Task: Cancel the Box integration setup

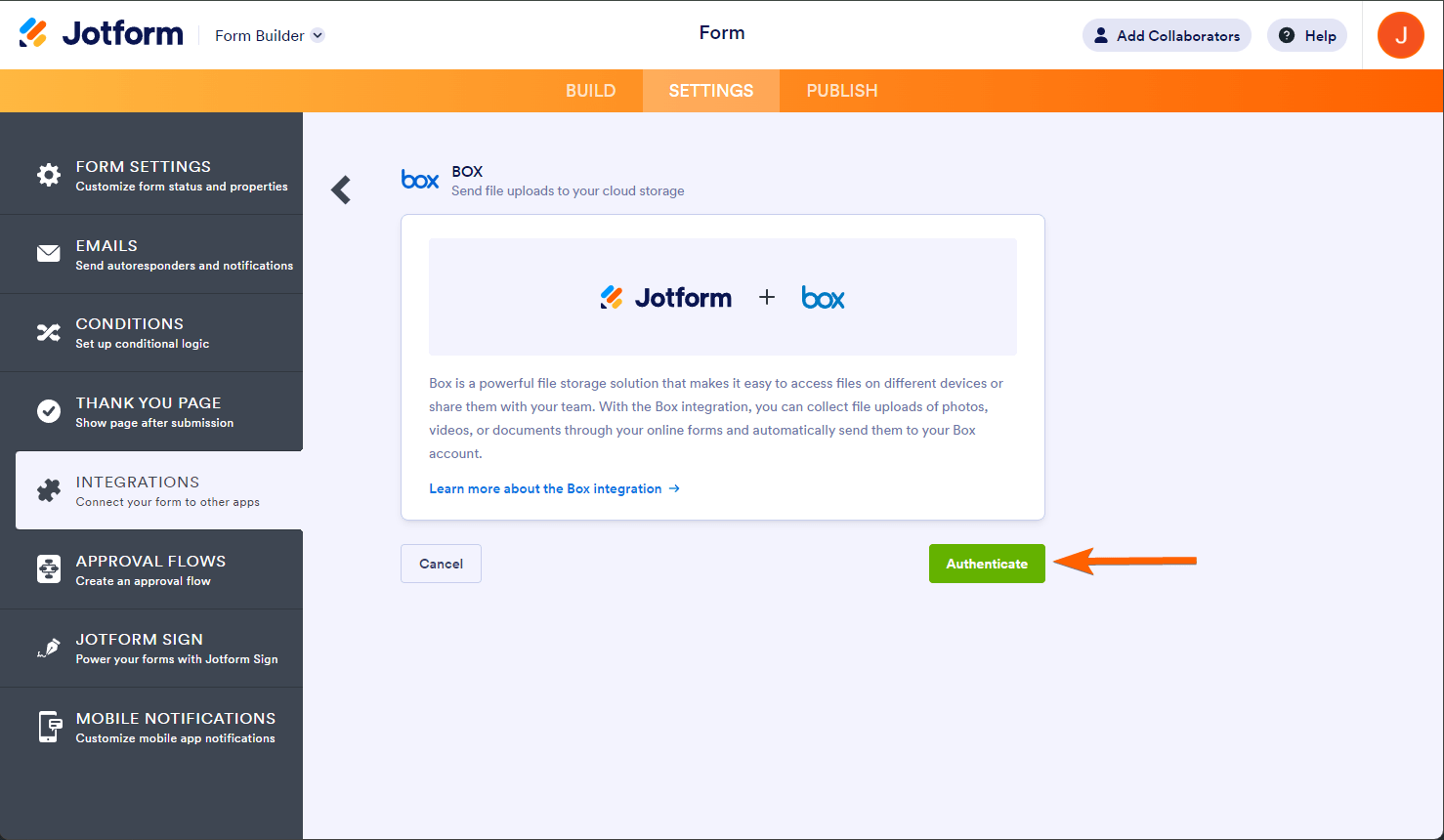Action: click(x=441, y=564)
